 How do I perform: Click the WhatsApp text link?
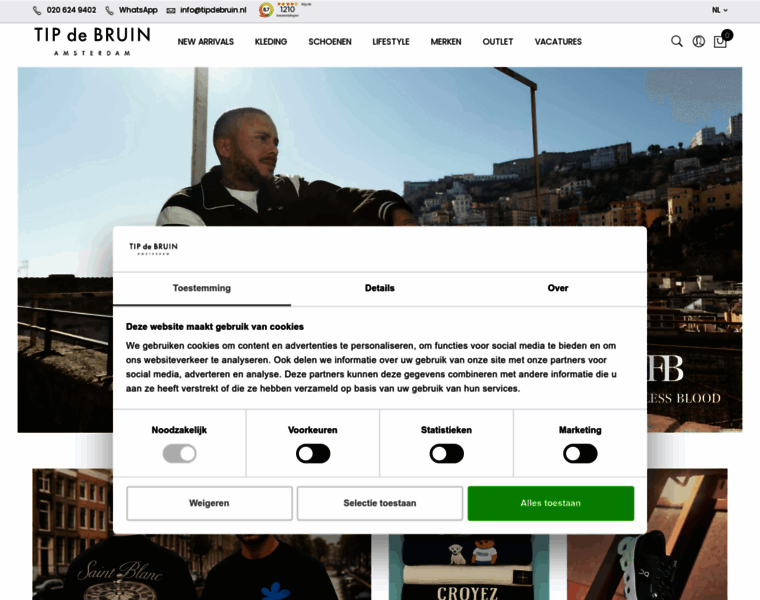pos(138,10)
